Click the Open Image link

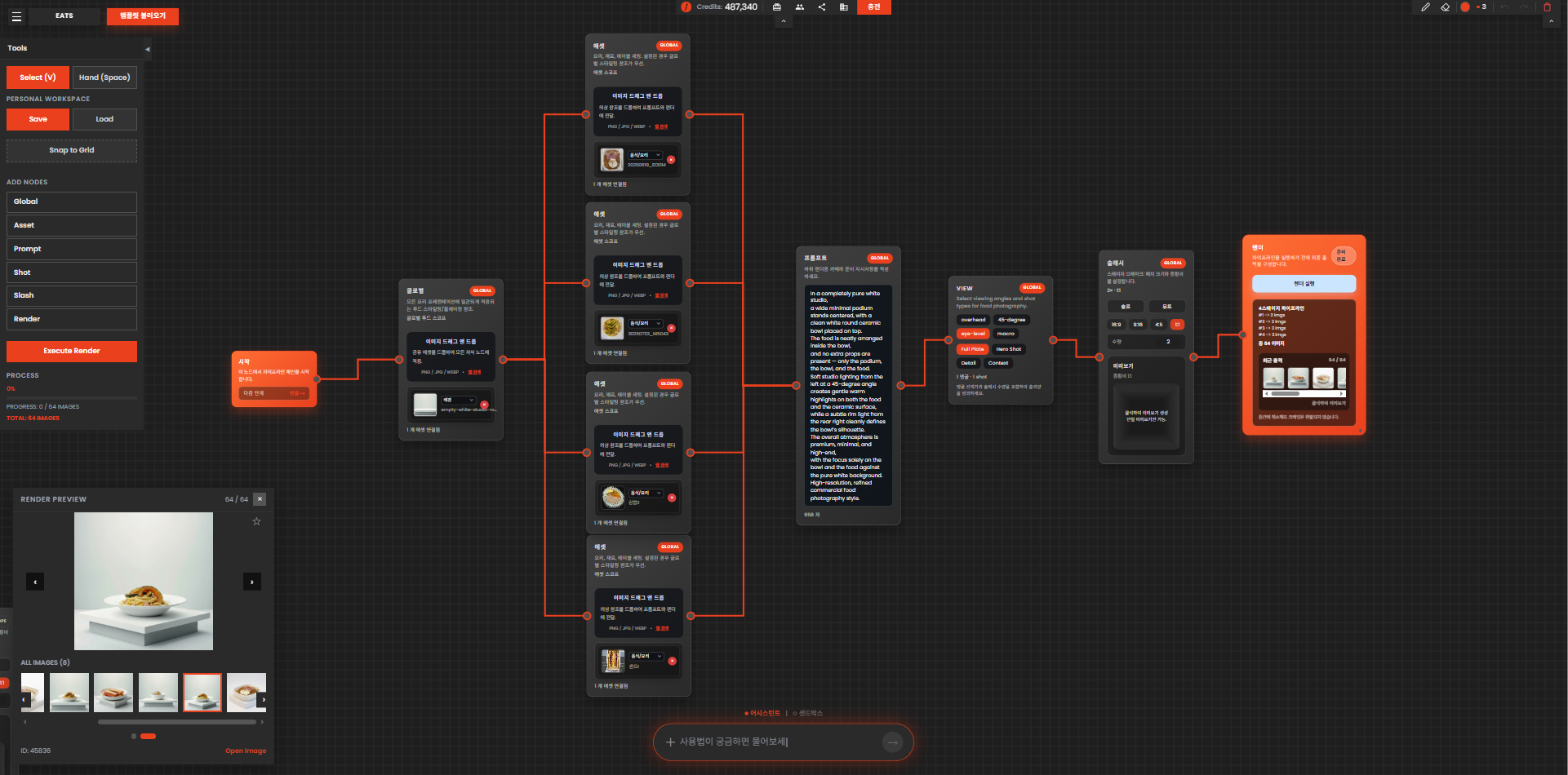pyautogui.click(x=246, y=751)
